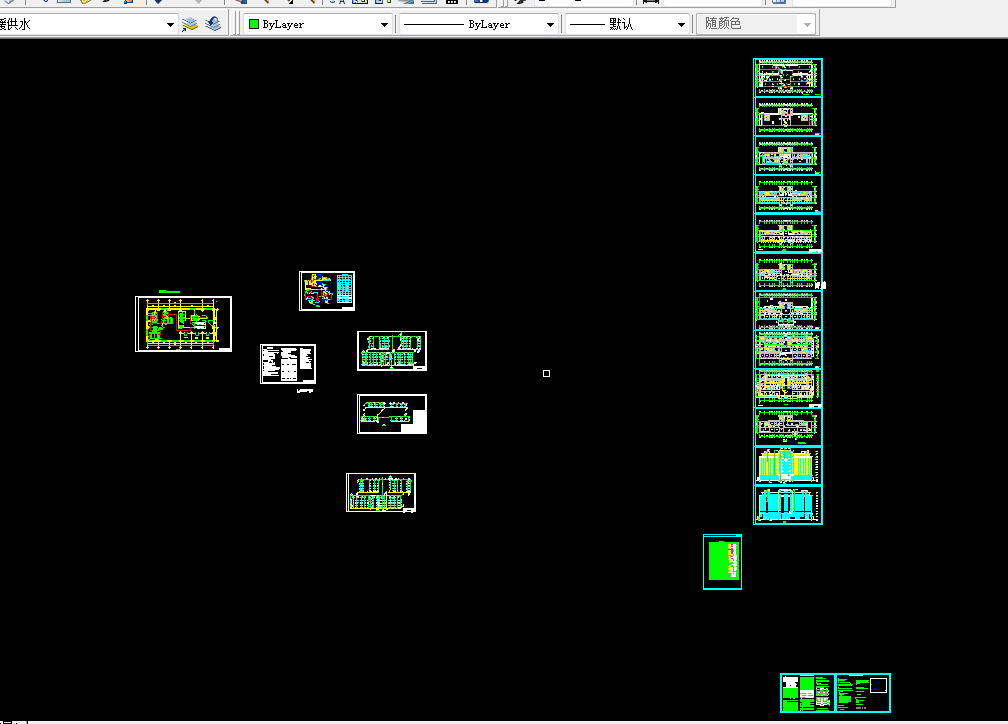Select the white text and table sheet
Screen dimensions: 1008x724
pyautogui.click(x=287, y=364)
